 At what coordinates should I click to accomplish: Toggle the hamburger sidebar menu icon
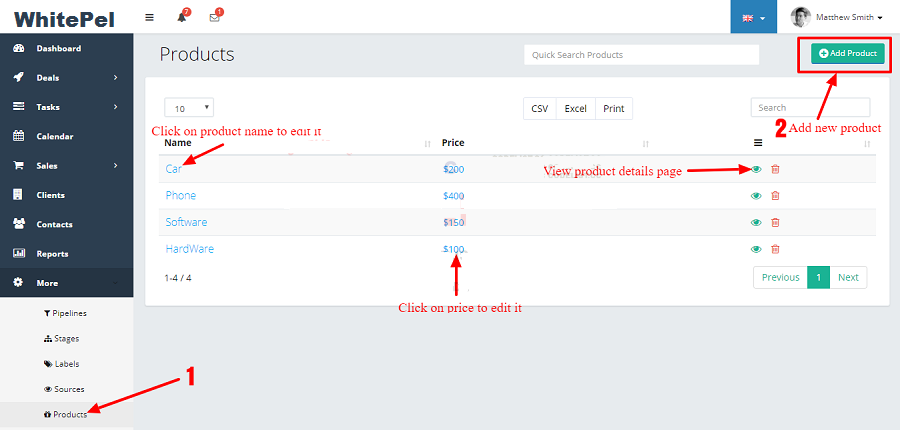click(150, 17)
